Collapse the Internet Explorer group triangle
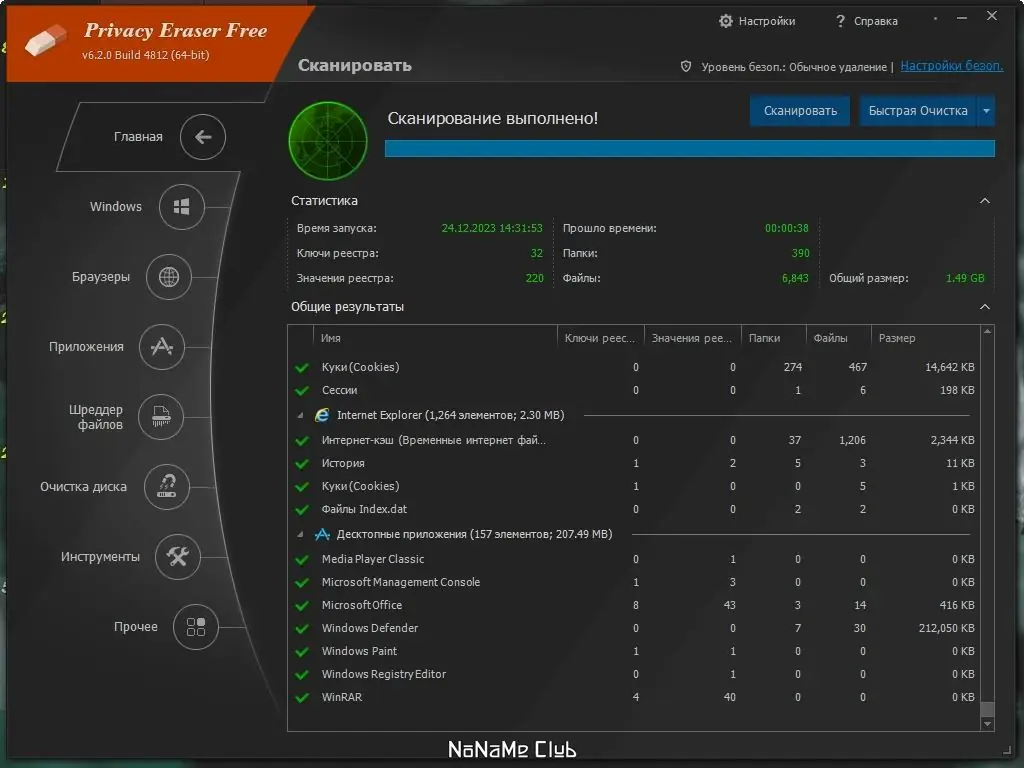1024x768 pixels. pos(300,415)
